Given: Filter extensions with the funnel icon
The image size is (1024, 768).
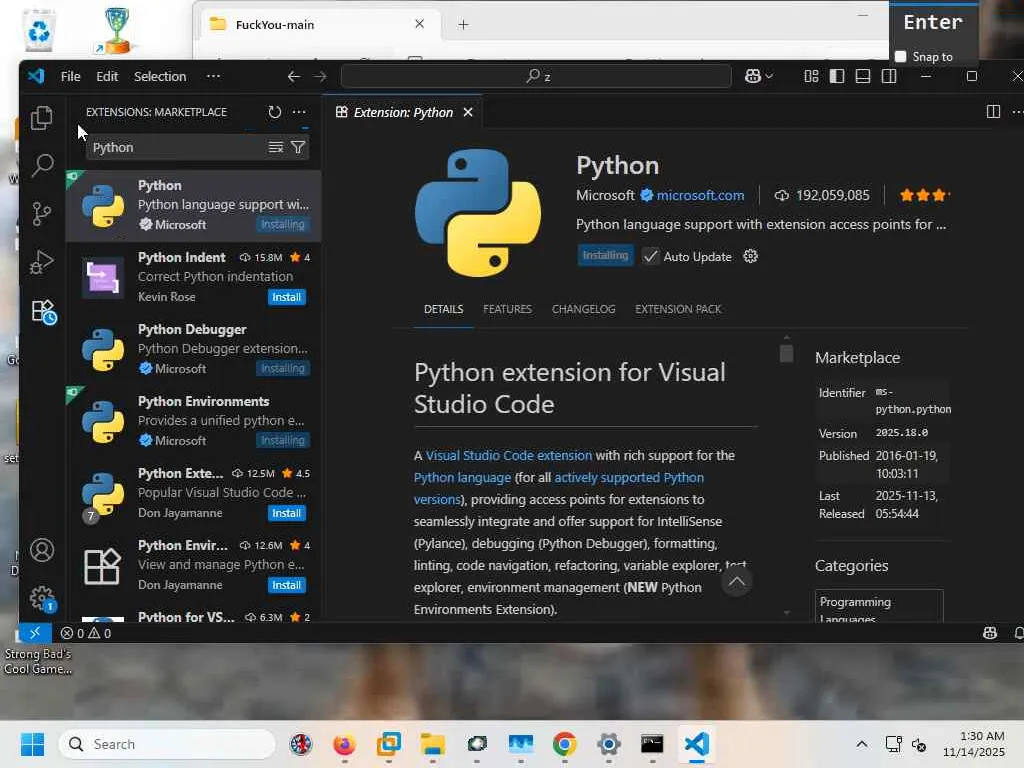Looking at the screenshot, I should [298, 148].
